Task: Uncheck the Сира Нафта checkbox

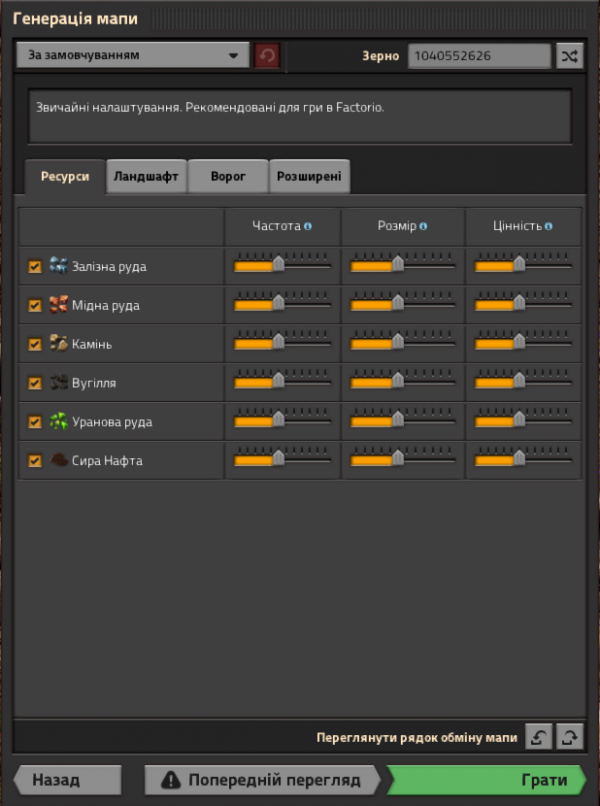Action: (34, 461)
